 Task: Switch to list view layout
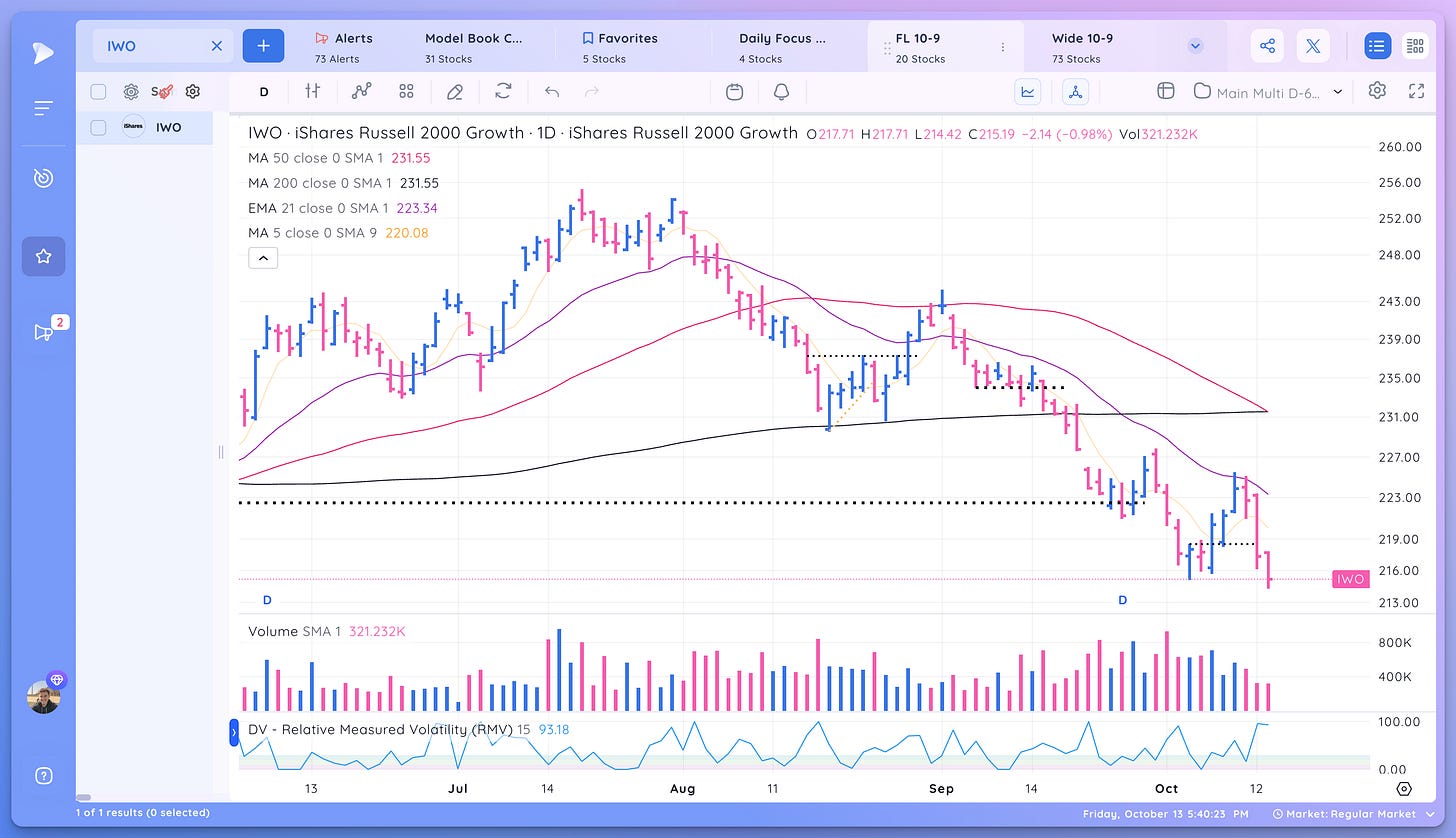pos(1377,46)
